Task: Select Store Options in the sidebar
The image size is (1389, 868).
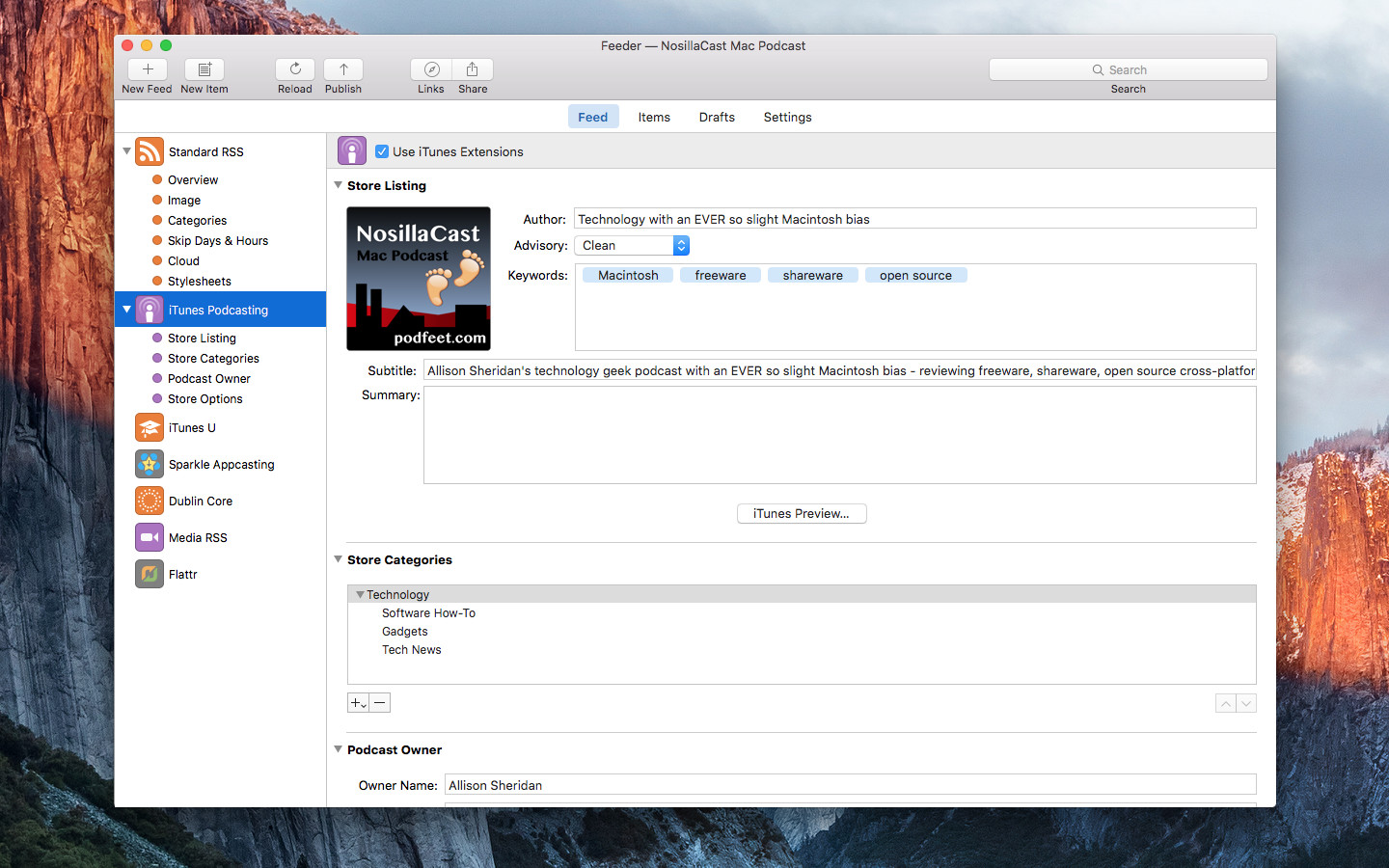Action: (x=205, y=398)
